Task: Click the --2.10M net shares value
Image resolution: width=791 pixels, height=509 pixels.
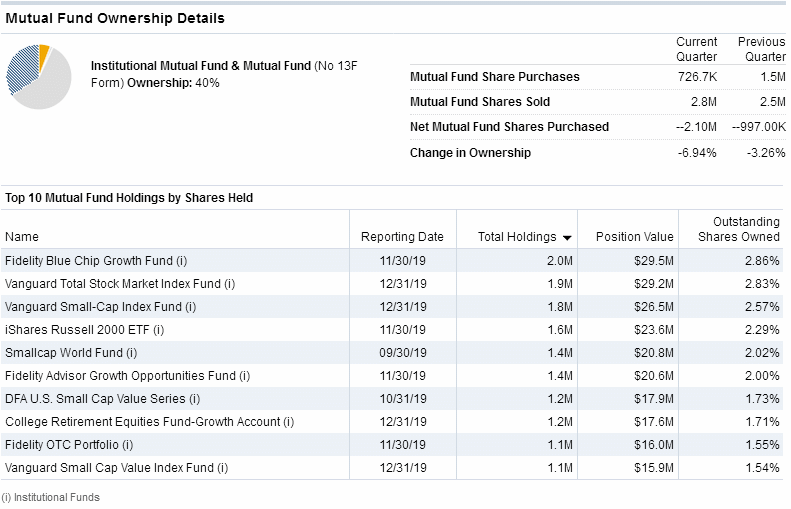Action: click(696, 127)
